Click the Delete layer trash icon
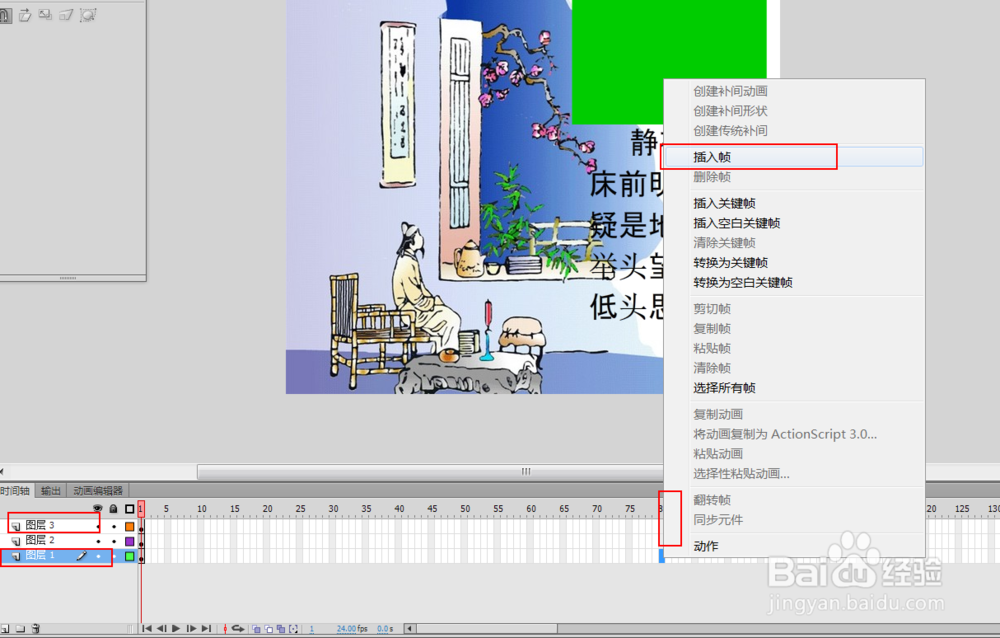This screenshot has height=638, width=1000. pyautogui.click(x=36, y=629)
